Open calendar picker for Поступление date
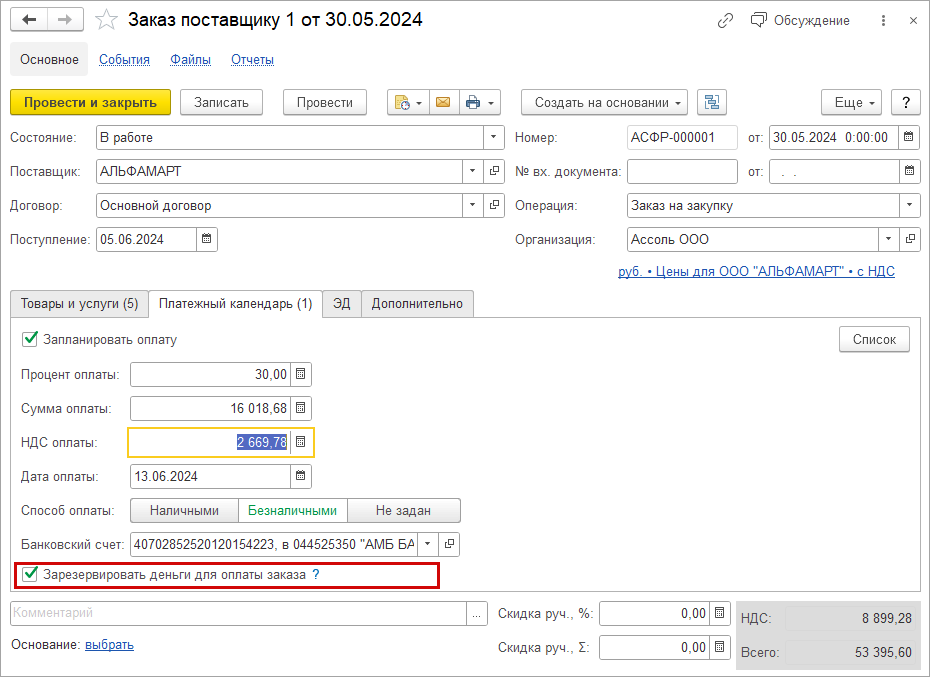 click(x=206, y=239)
